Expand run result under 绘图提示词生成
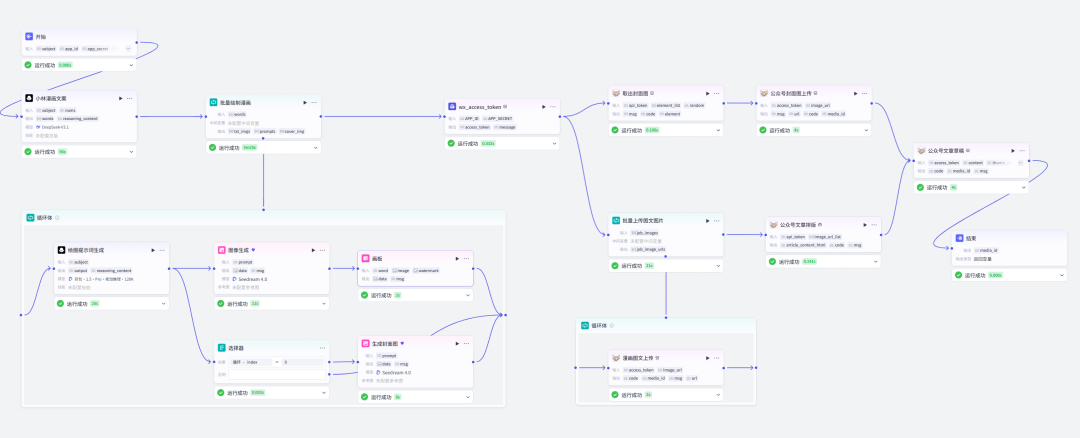Image resolution: width=1080 pixels, height=438 pixels. (x=164, y=303)
